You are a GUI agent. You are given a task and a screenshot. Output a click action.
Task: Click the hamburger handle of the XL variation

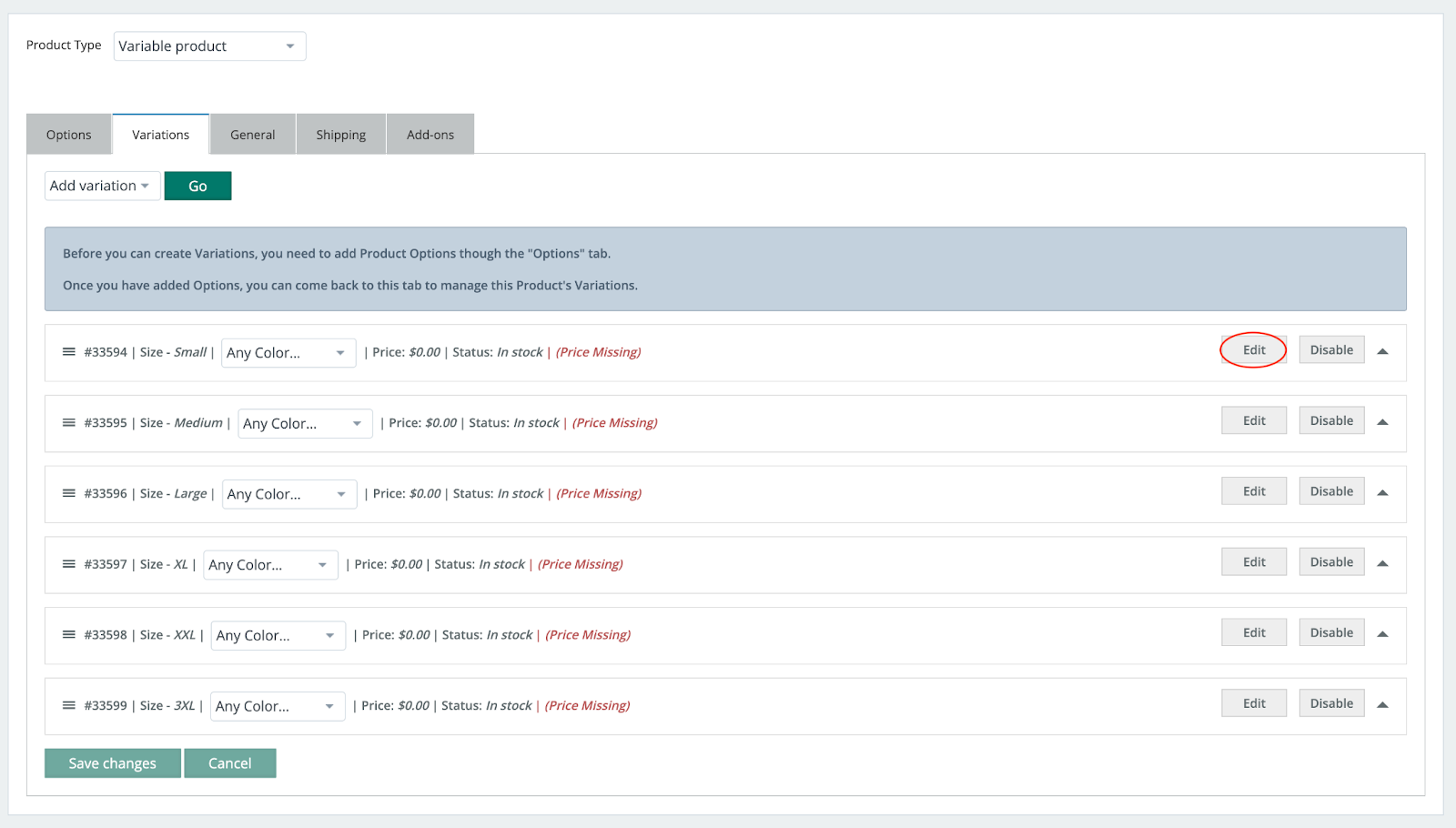(x=68, y=564)
